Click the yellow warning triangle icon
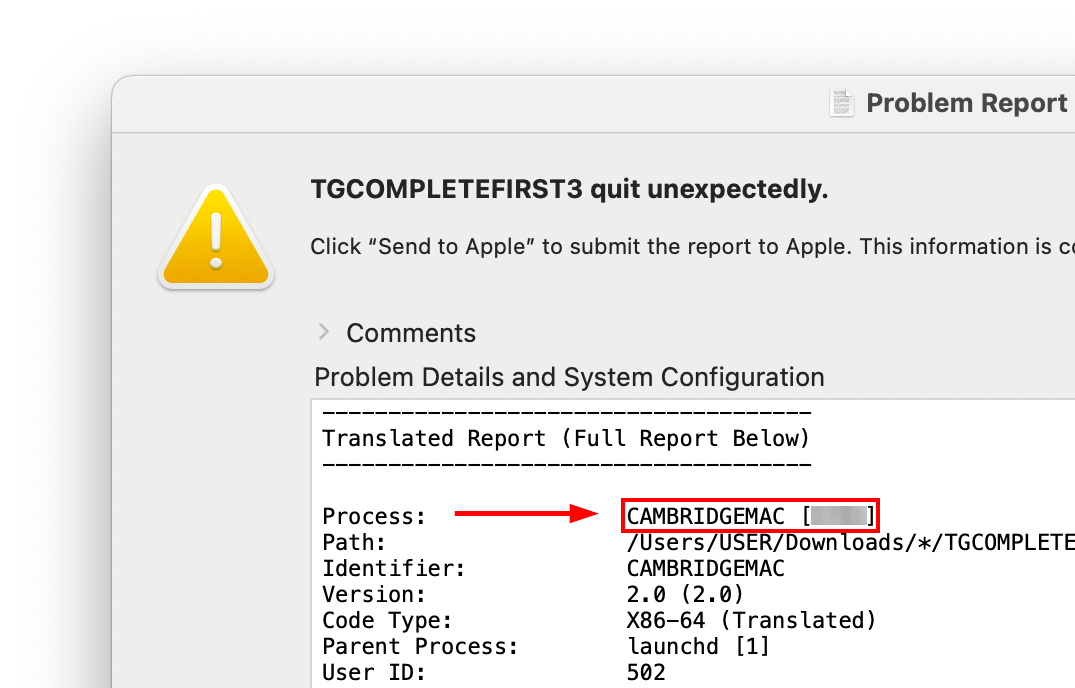 click(x=215, y=238)
